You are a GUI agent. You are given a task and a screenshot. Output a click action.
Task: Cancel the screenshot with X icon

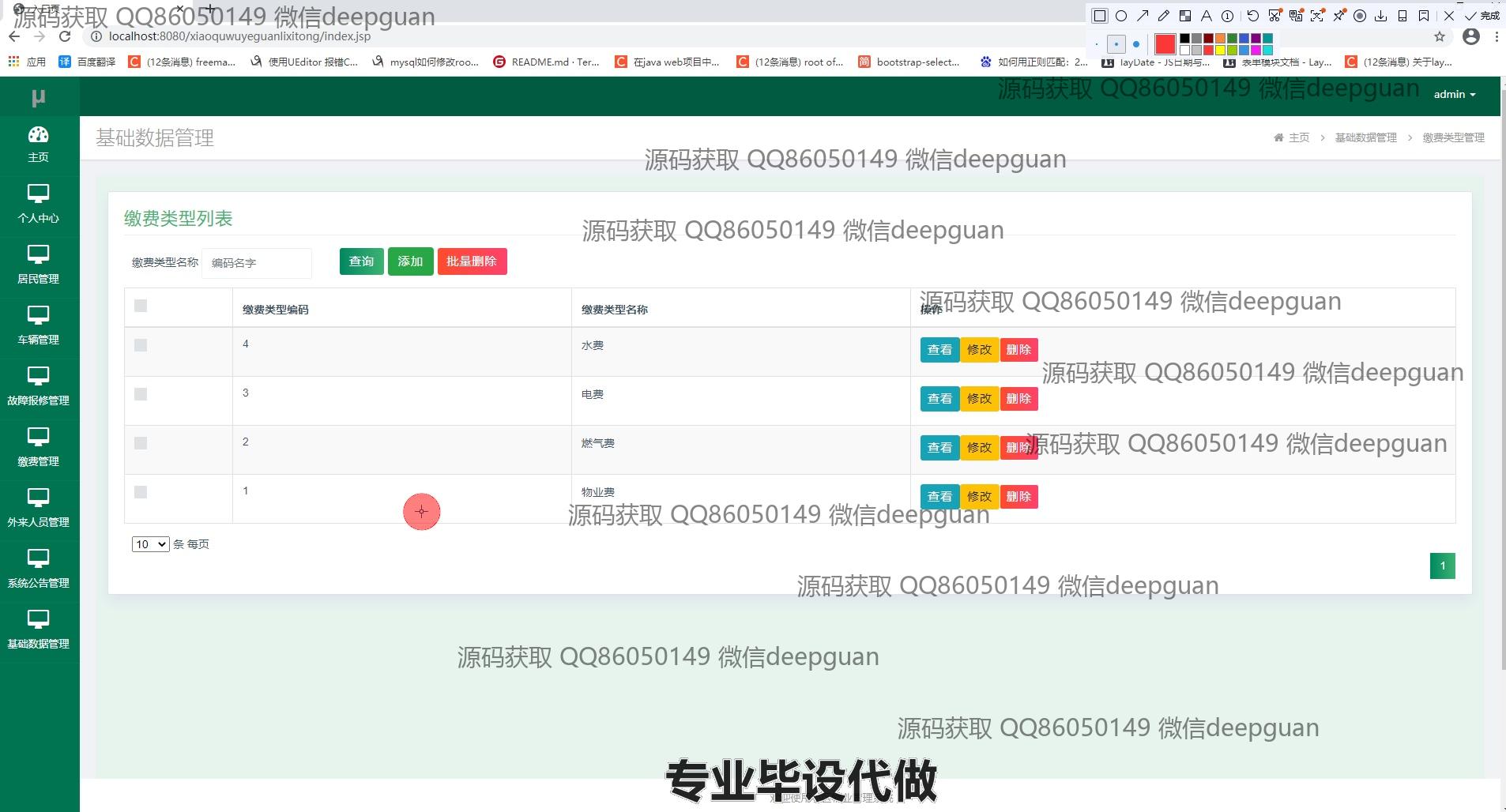point(1449,16)
